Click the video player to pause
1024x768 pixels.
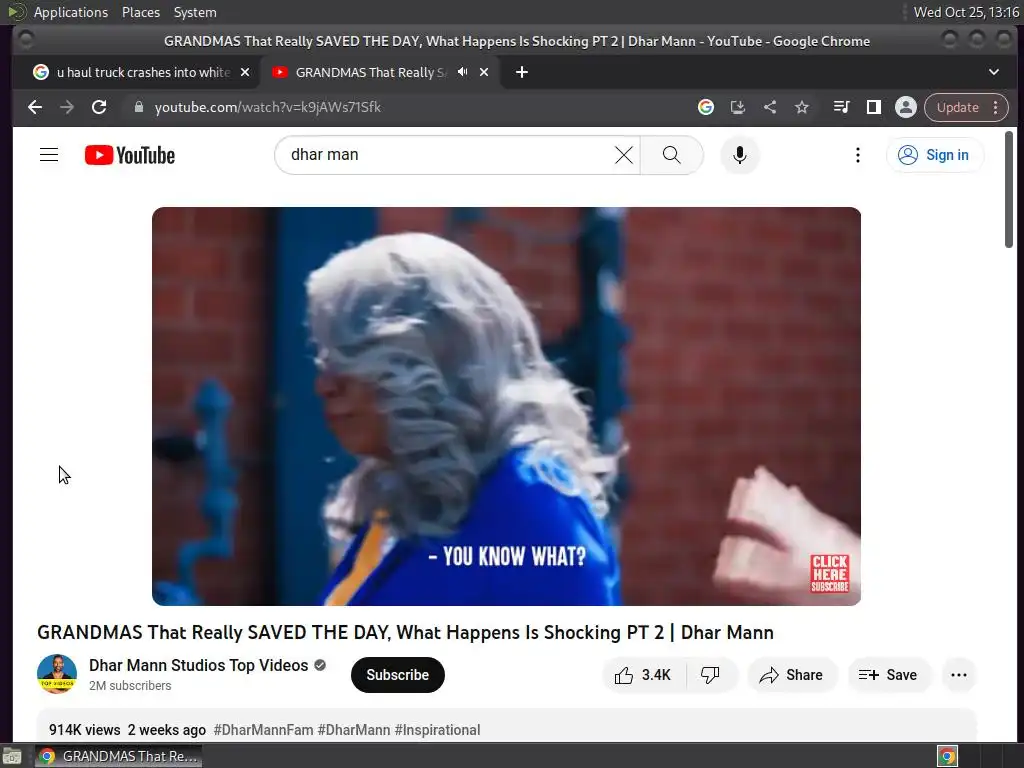click(x=506, y=406)
